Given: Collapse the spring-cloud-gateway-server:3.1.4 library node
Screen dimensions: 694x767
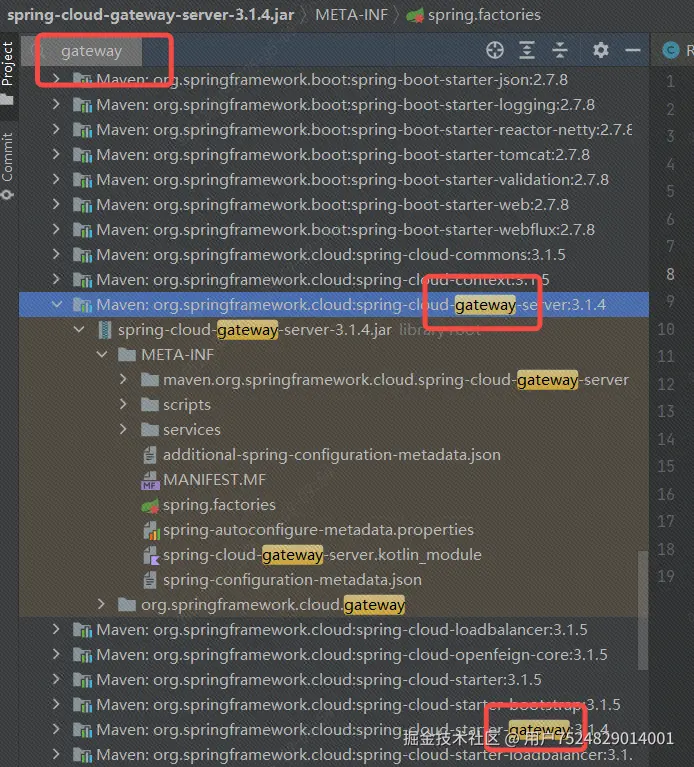Looking at the screenshot, I should [57, 304].
